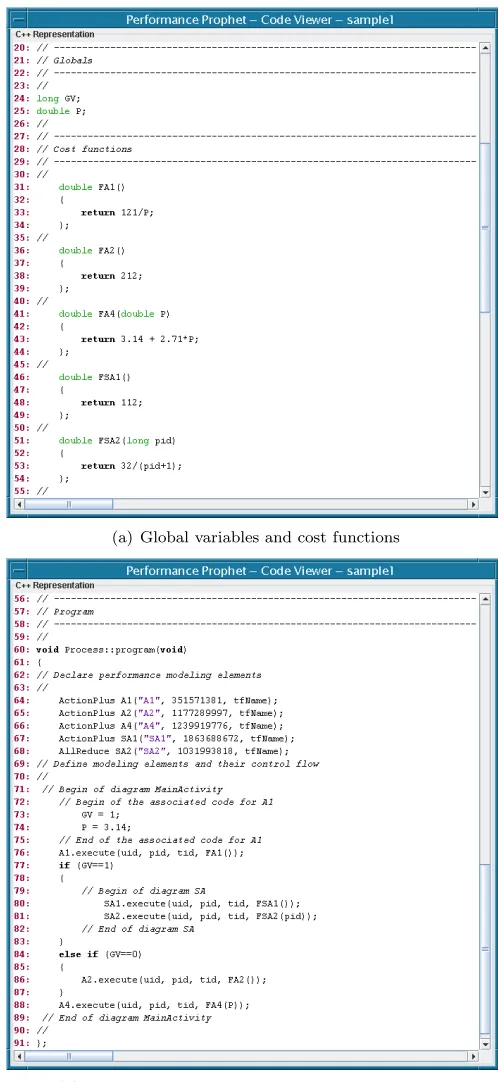The height and width of the screenshot is (1082, 498).
Task: Click the SA1.execute call on line 80
Action: click(202, 903)
